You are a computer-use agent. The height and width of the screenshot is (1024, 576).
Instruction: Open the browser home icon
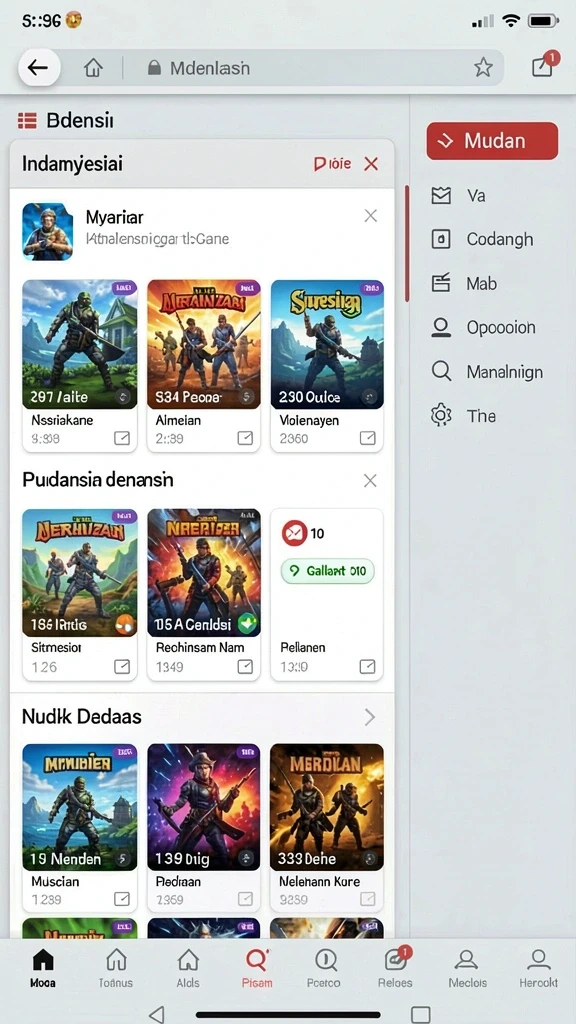coord(94,67)
